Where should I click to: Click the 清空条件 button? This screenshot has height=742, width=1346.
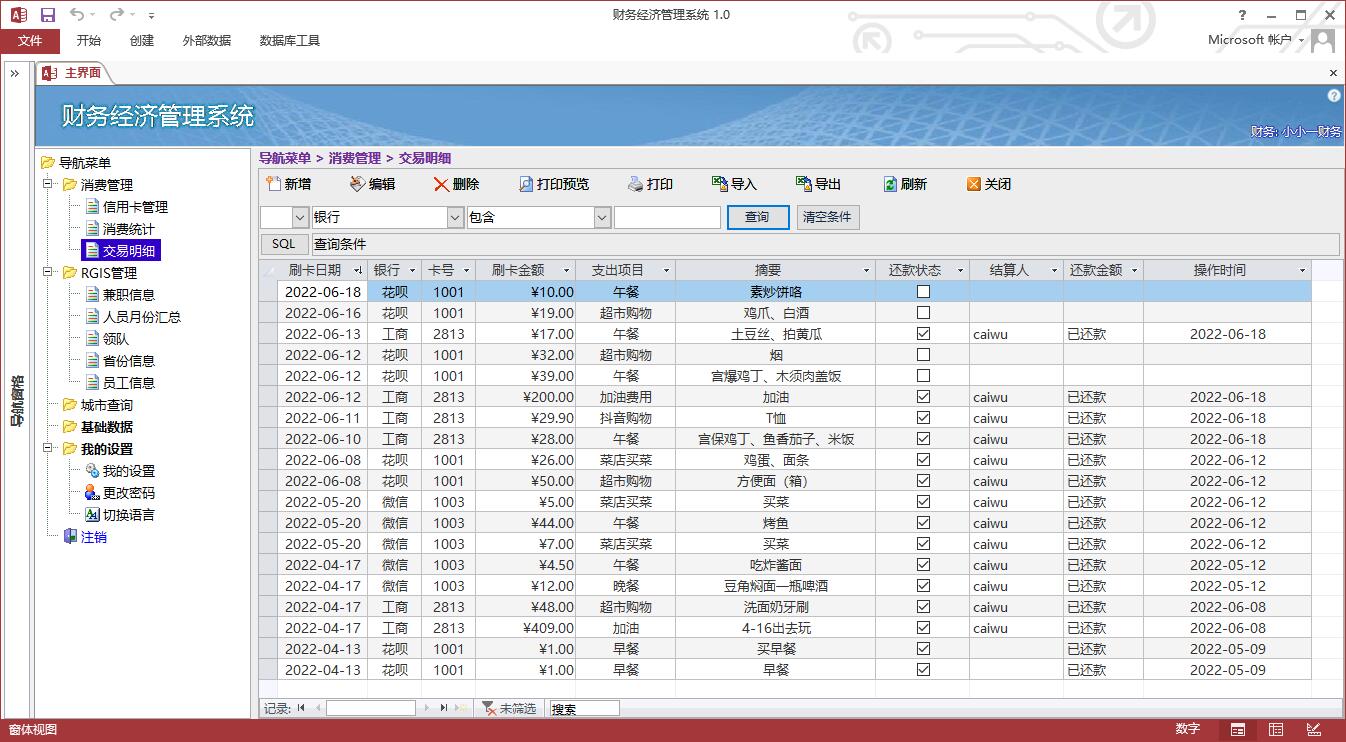pos(827,217)
